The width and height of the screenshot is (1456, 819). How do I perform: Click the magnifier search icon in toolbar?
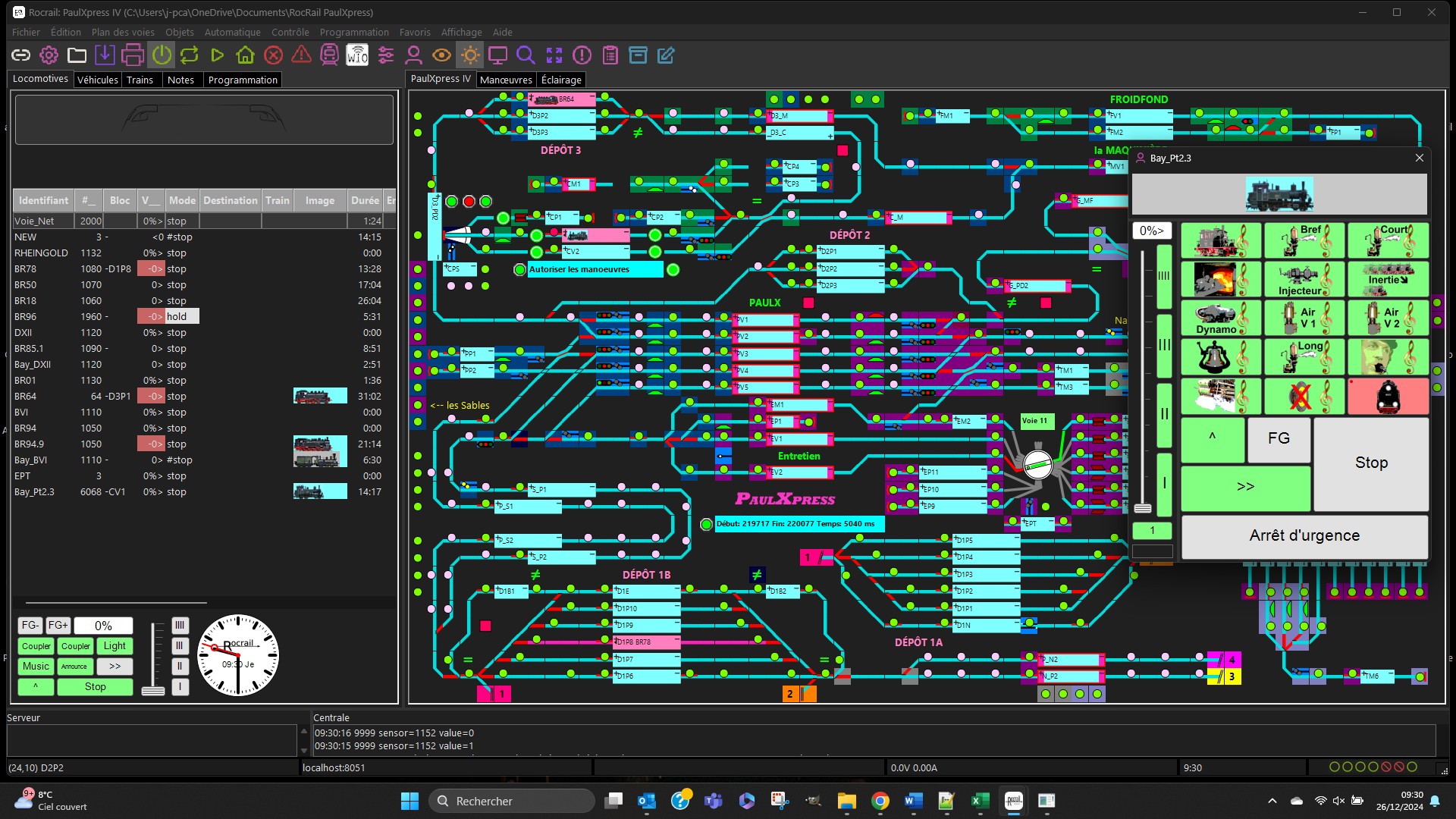(526, 55)
